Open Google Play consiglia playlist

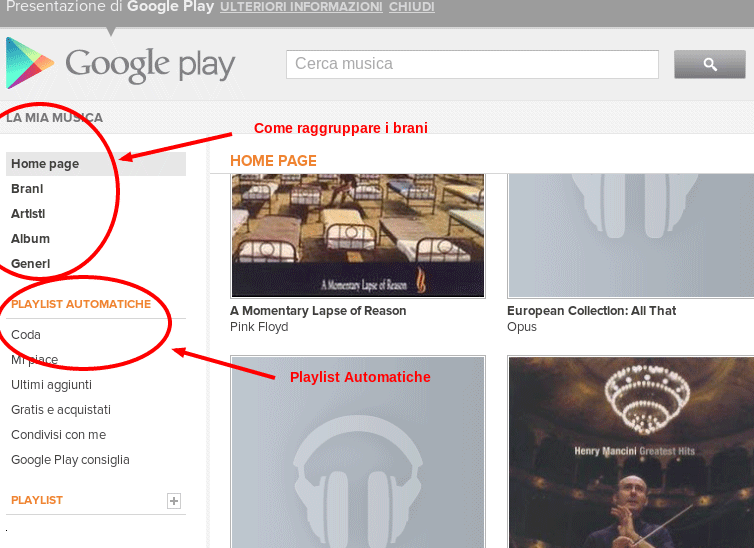(70, 460)
